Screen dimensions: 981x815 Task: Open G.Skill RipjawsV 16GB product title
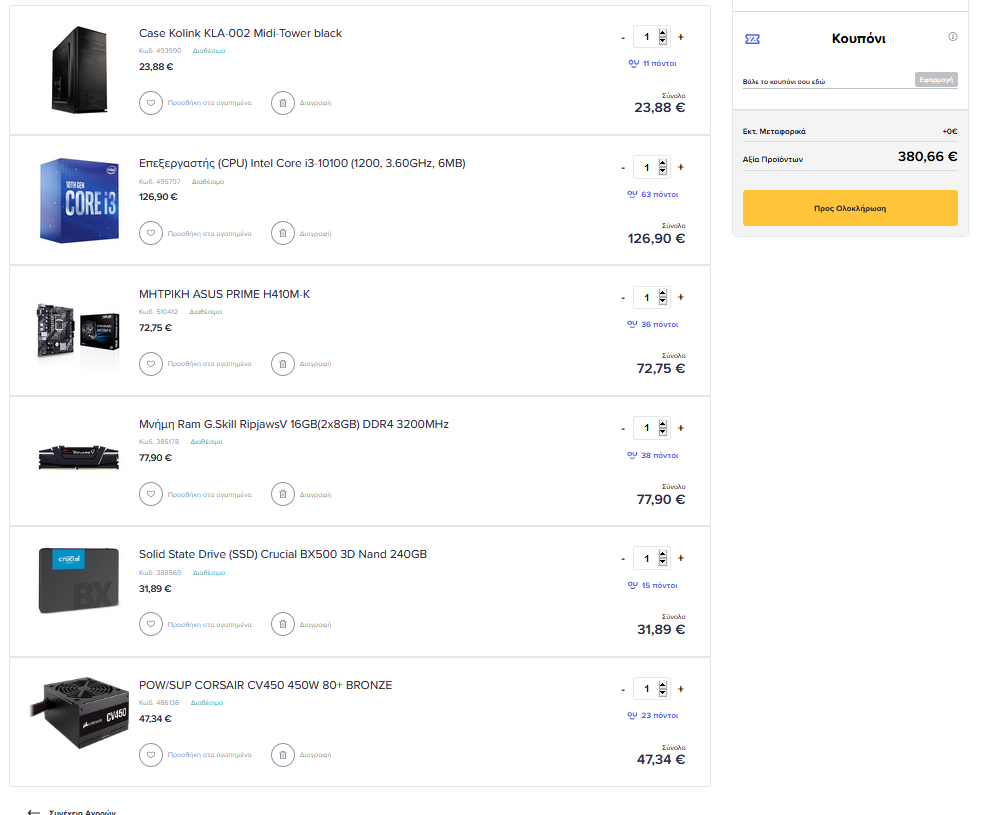pyautogui.click(x=293, y=424)
